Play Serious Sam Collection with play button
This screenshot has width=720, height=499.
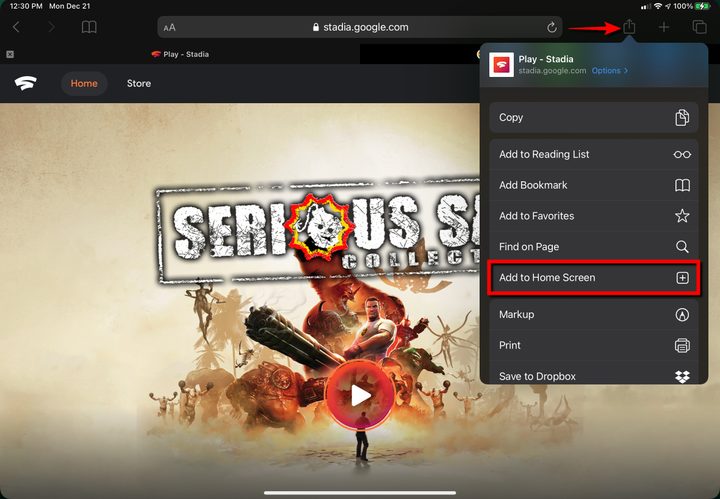(x=360, y=395)
